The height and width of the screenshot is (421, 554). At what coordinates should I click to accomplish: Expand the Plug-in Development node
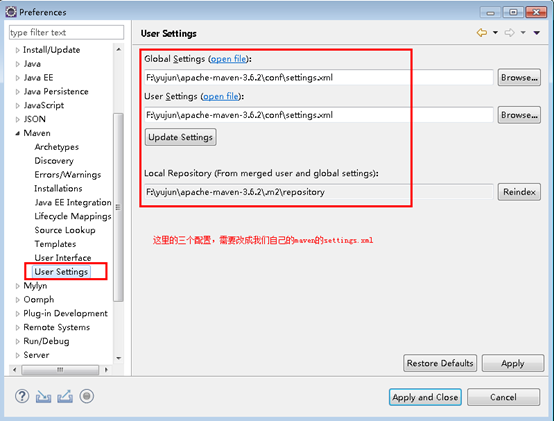click(17, 314)
